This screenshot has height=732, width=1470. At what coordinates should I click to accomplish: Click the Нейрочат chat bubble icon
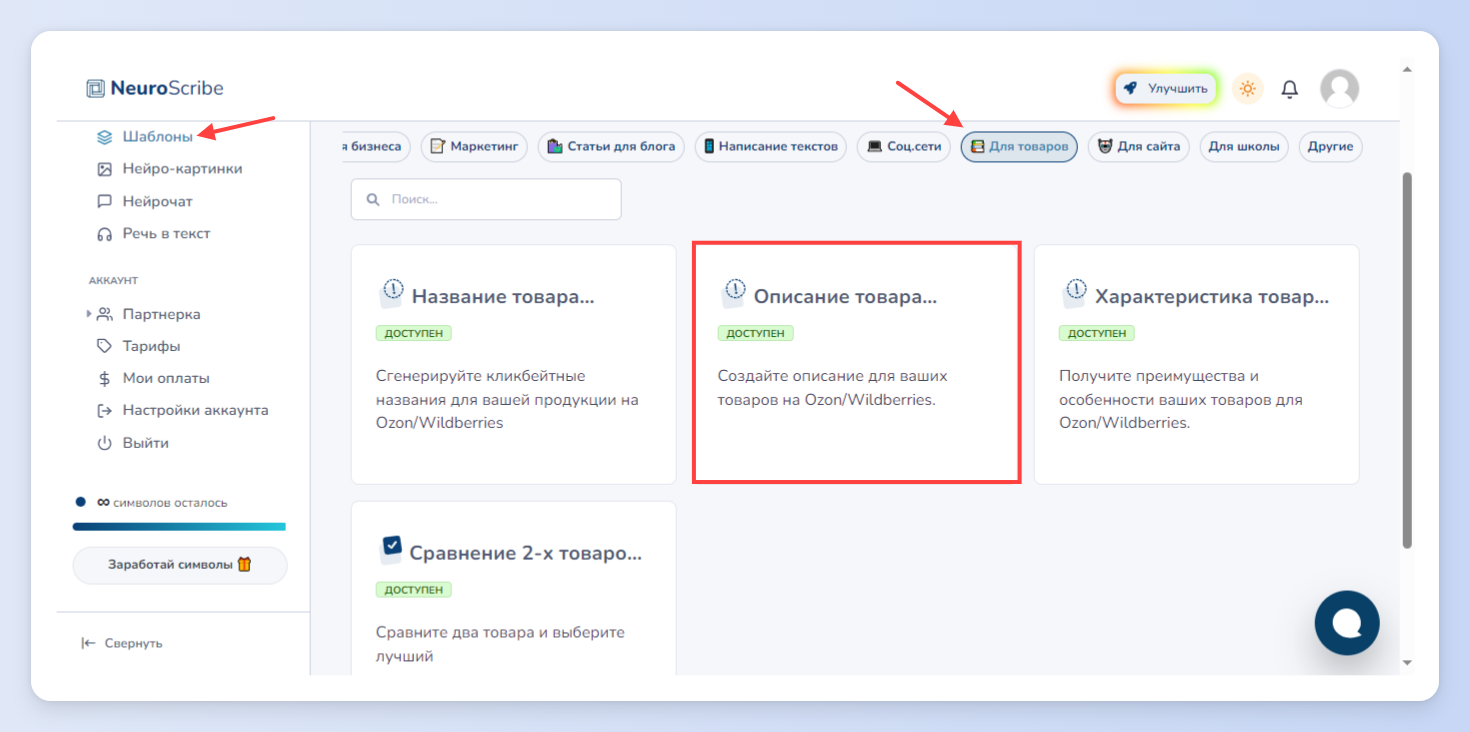click(104, 201)
